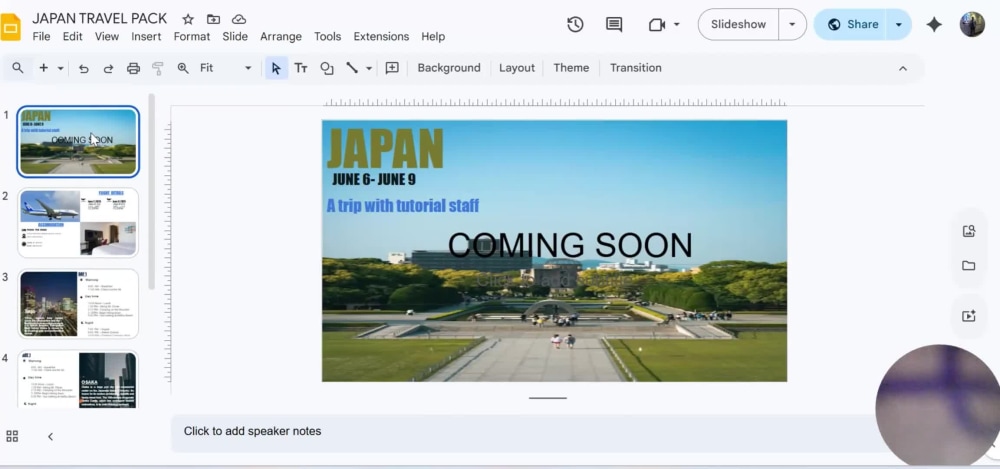
Task: Click the Paint format tool
Action: [x=158, y=68]
